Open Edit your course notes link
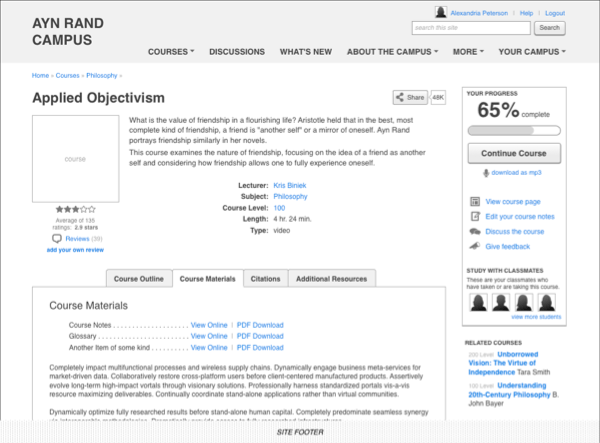 point(520,217)
